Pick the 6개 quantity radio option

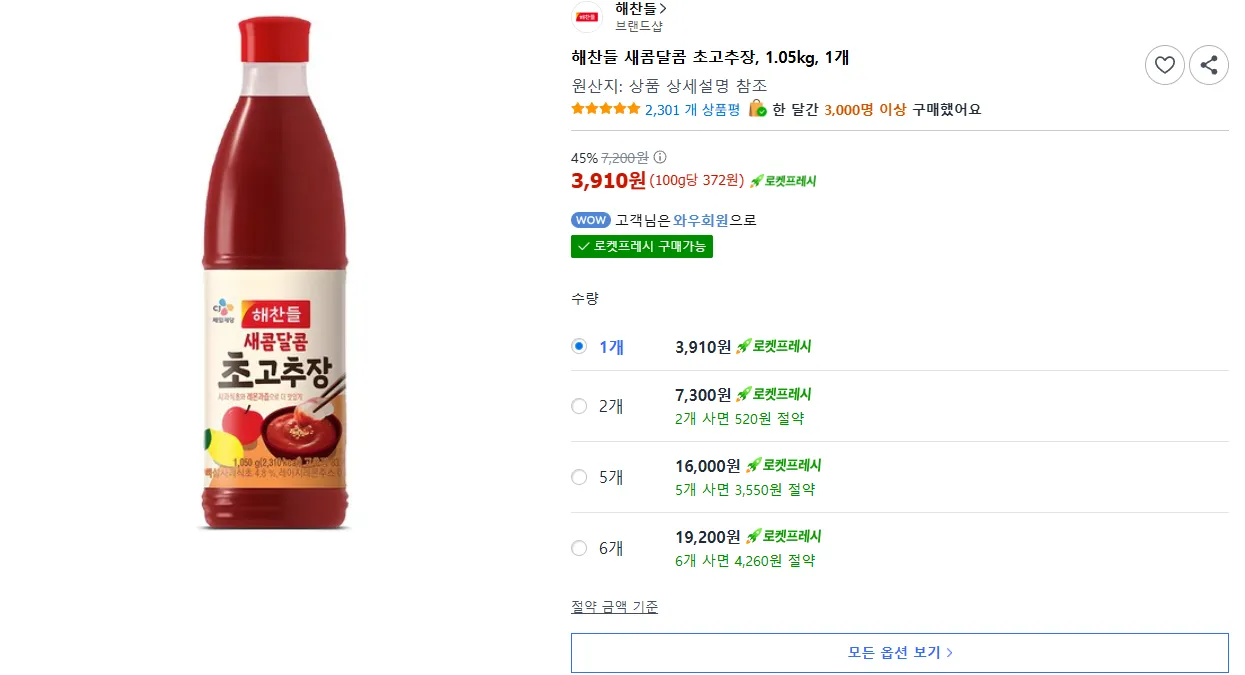coord(579,548)
